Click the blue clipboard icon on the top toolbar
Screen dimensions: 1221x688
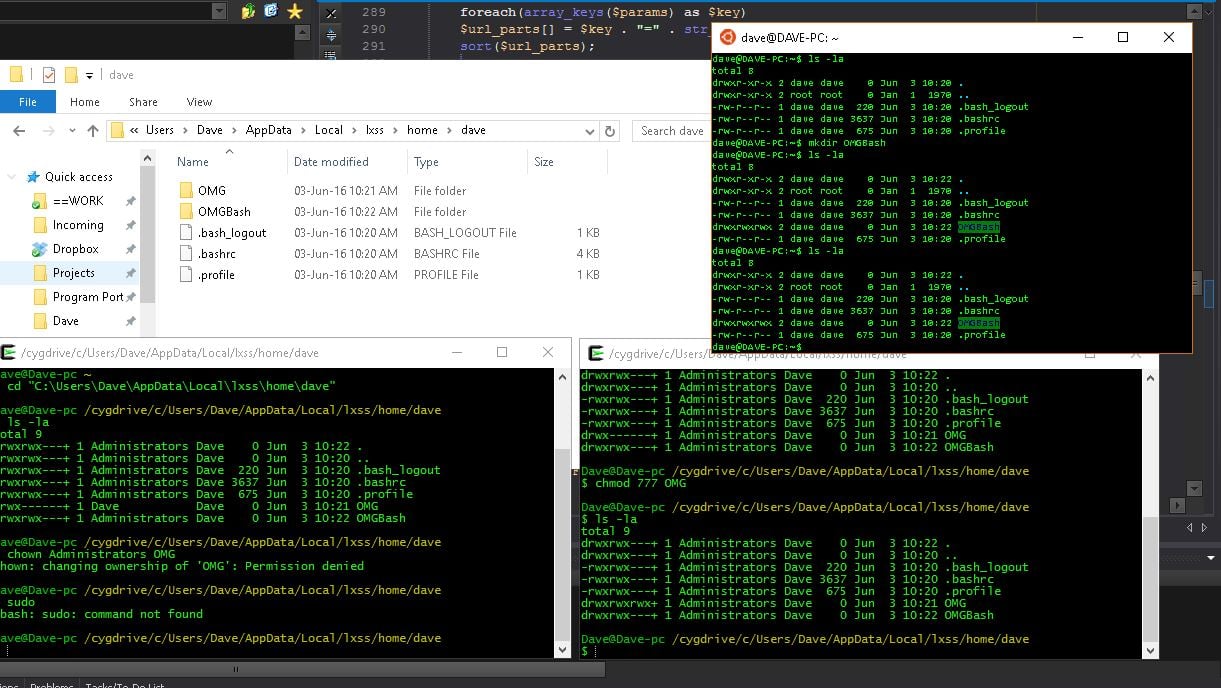click(270, 12)
